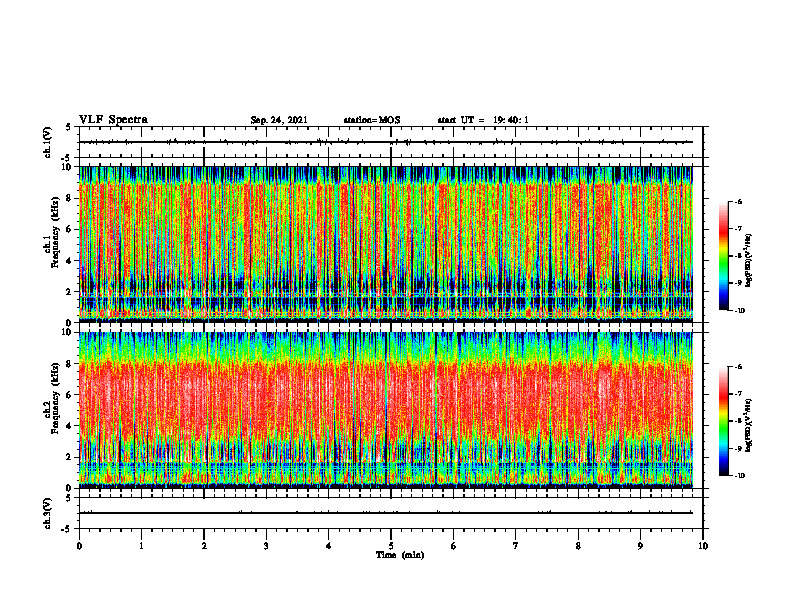Screen dimensions: 792x612
Task: Click the "2" kHz tick of ch.1 spectrogram
Action: coord(70,291)
